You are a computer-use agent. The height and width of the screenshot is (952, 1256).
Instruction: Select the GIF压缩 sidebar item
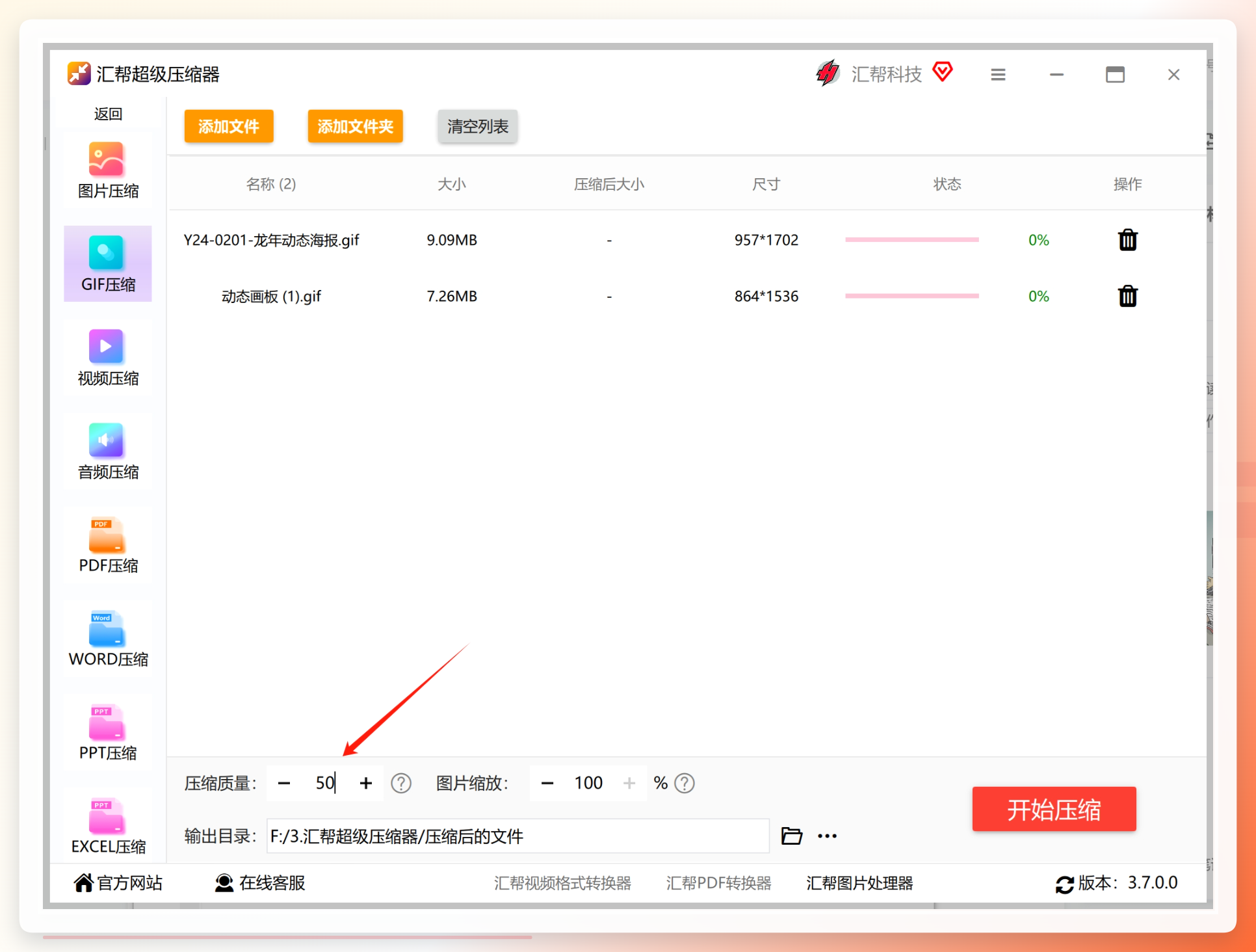click(x=108, y=264)
